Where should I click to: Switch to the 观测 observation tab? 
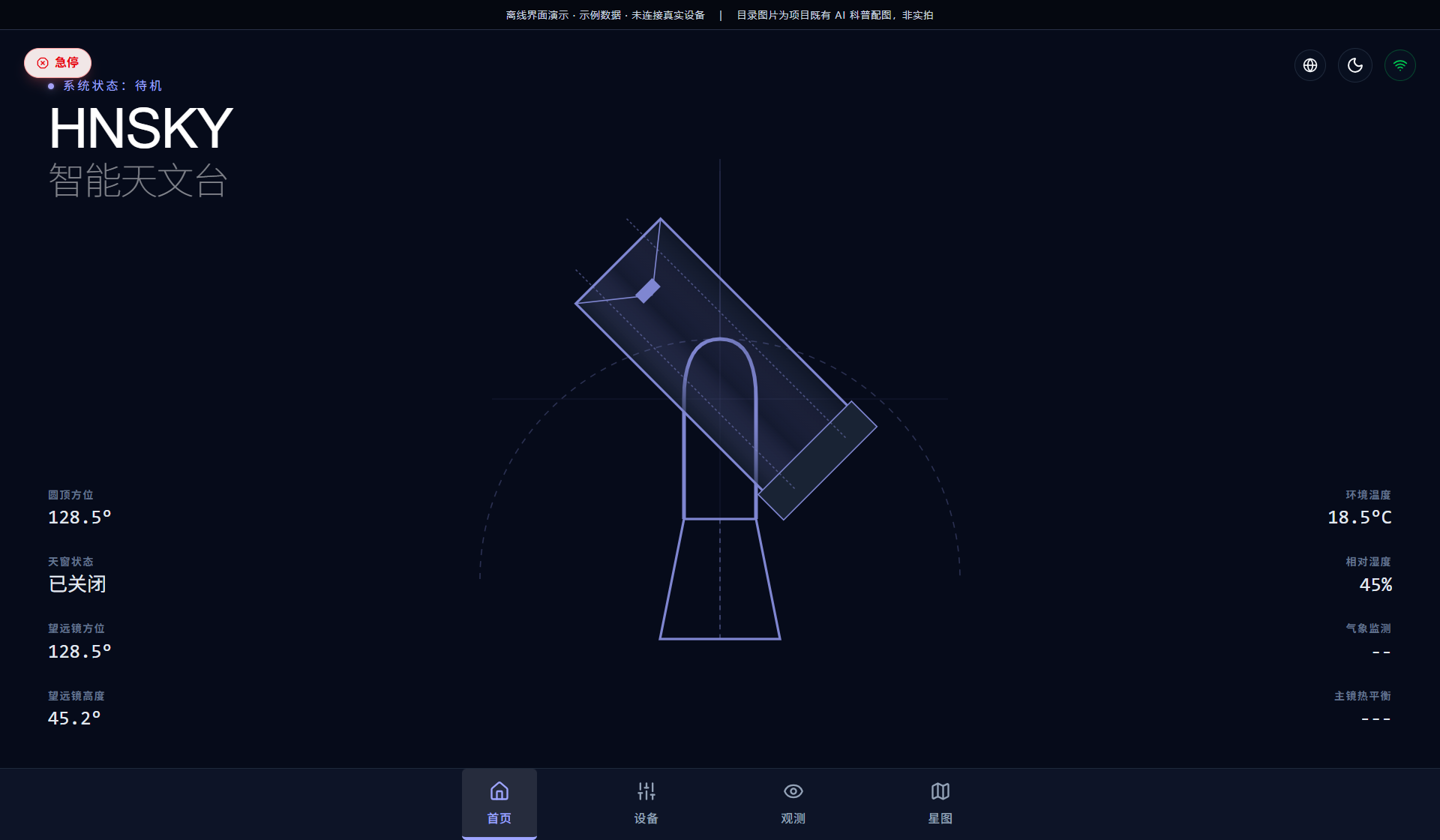click(x=793, y=803)
